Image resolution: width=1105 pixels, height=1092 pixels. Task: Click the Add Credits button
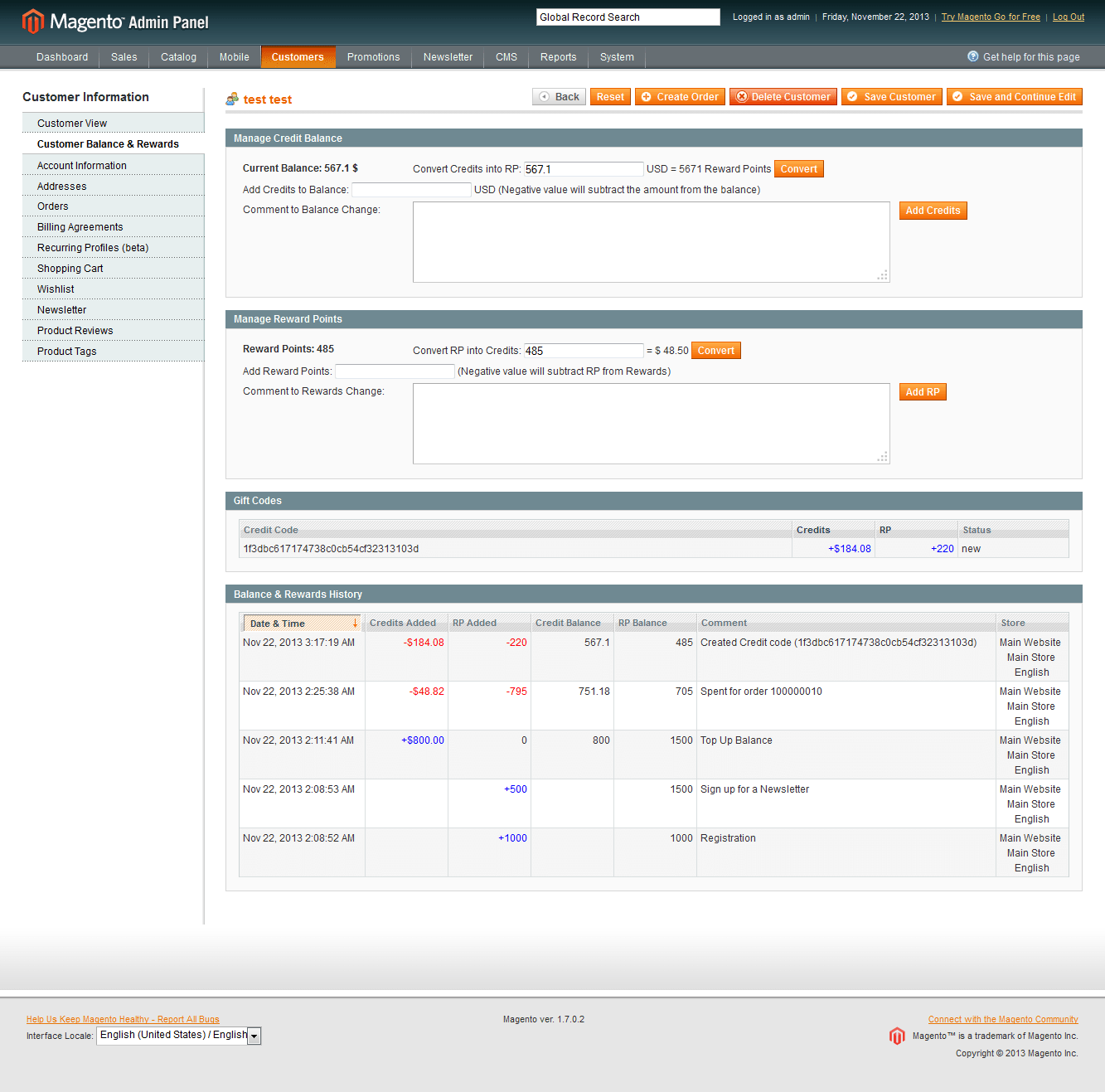933,210
